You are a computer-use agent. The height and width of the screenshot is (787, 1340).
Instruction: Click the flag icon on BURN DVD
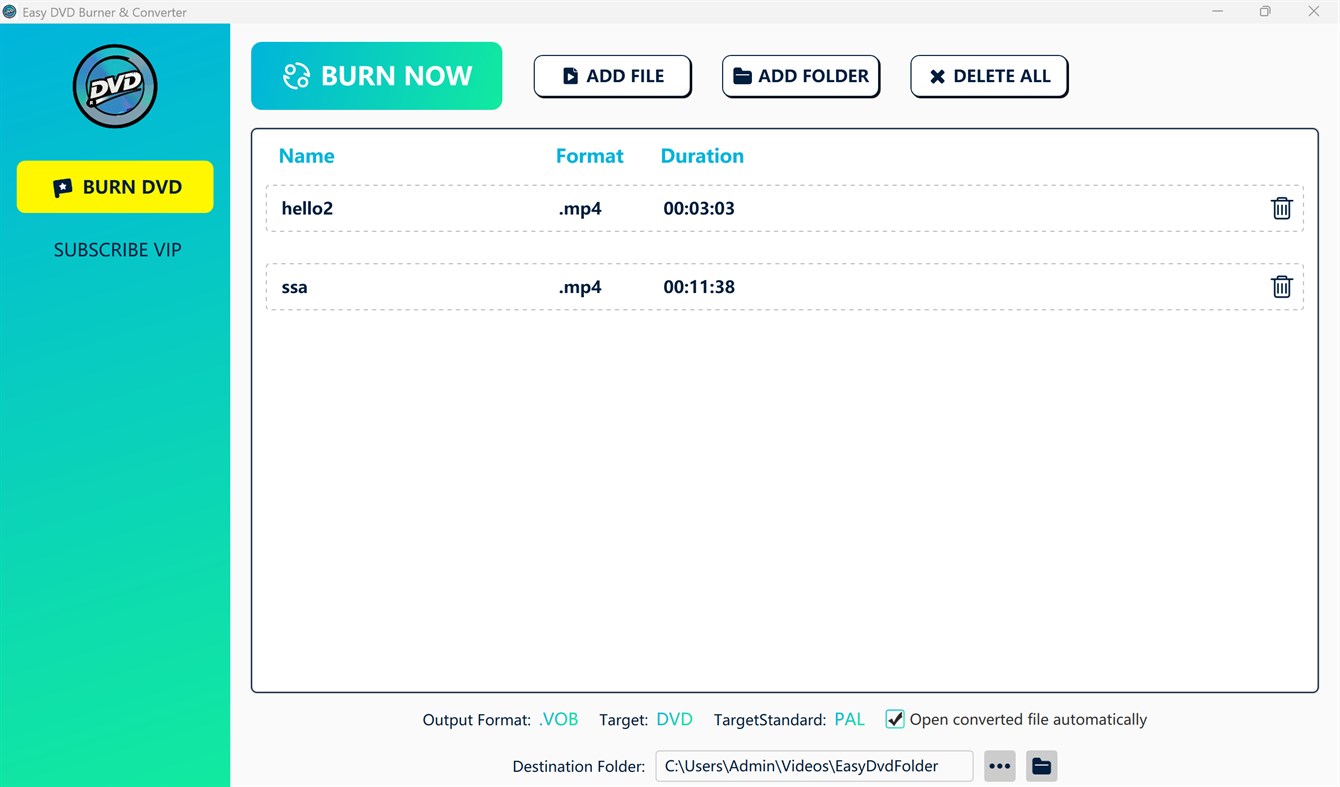(63, 186)
